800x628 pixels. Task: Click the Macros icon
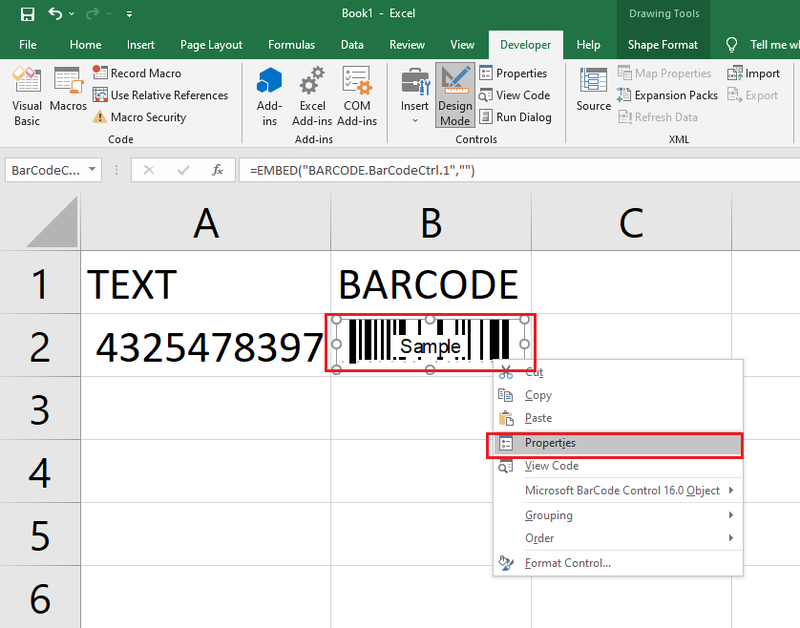click(x=68, y=89)
